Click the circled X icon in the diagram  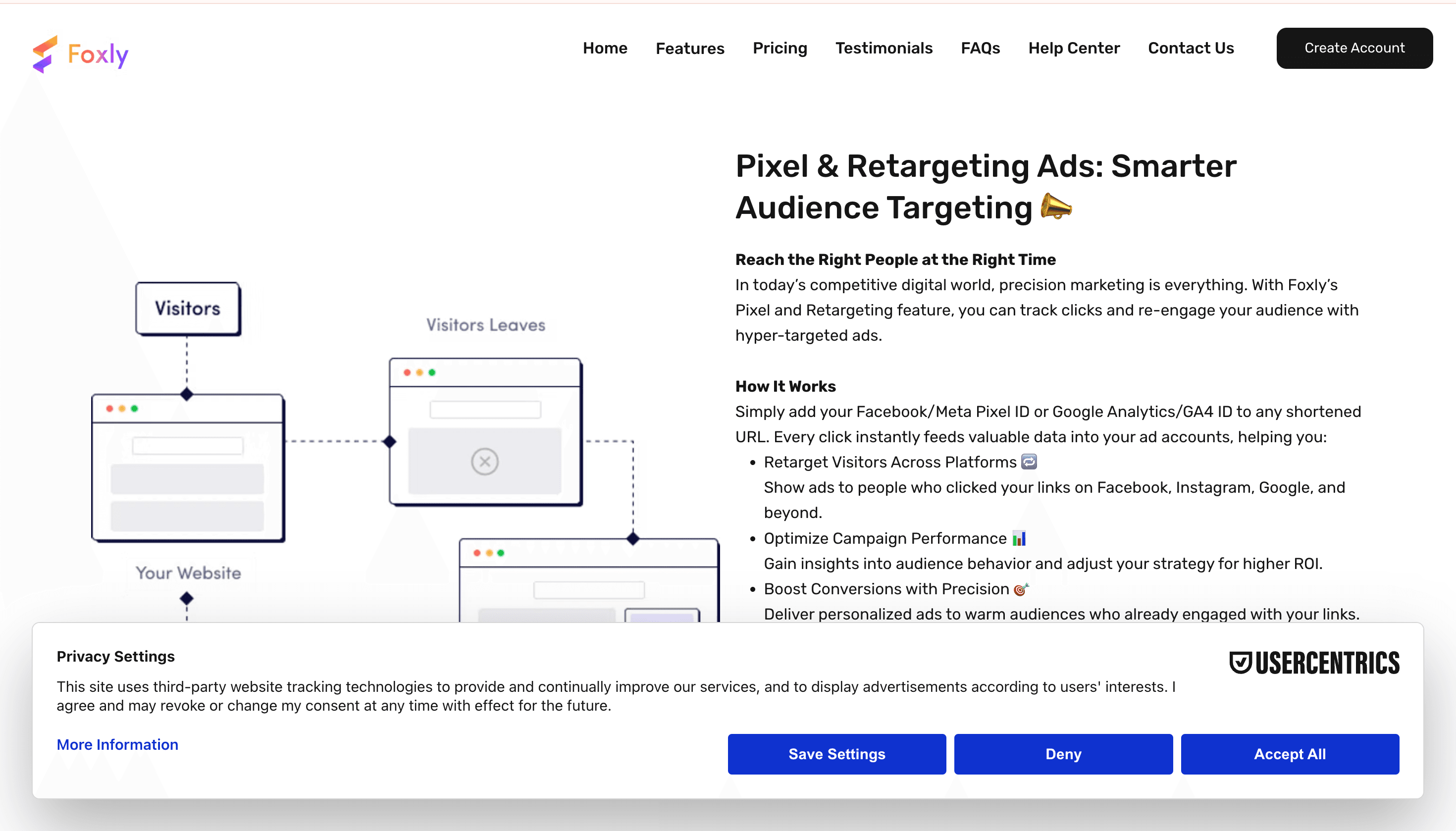[484, 461]
